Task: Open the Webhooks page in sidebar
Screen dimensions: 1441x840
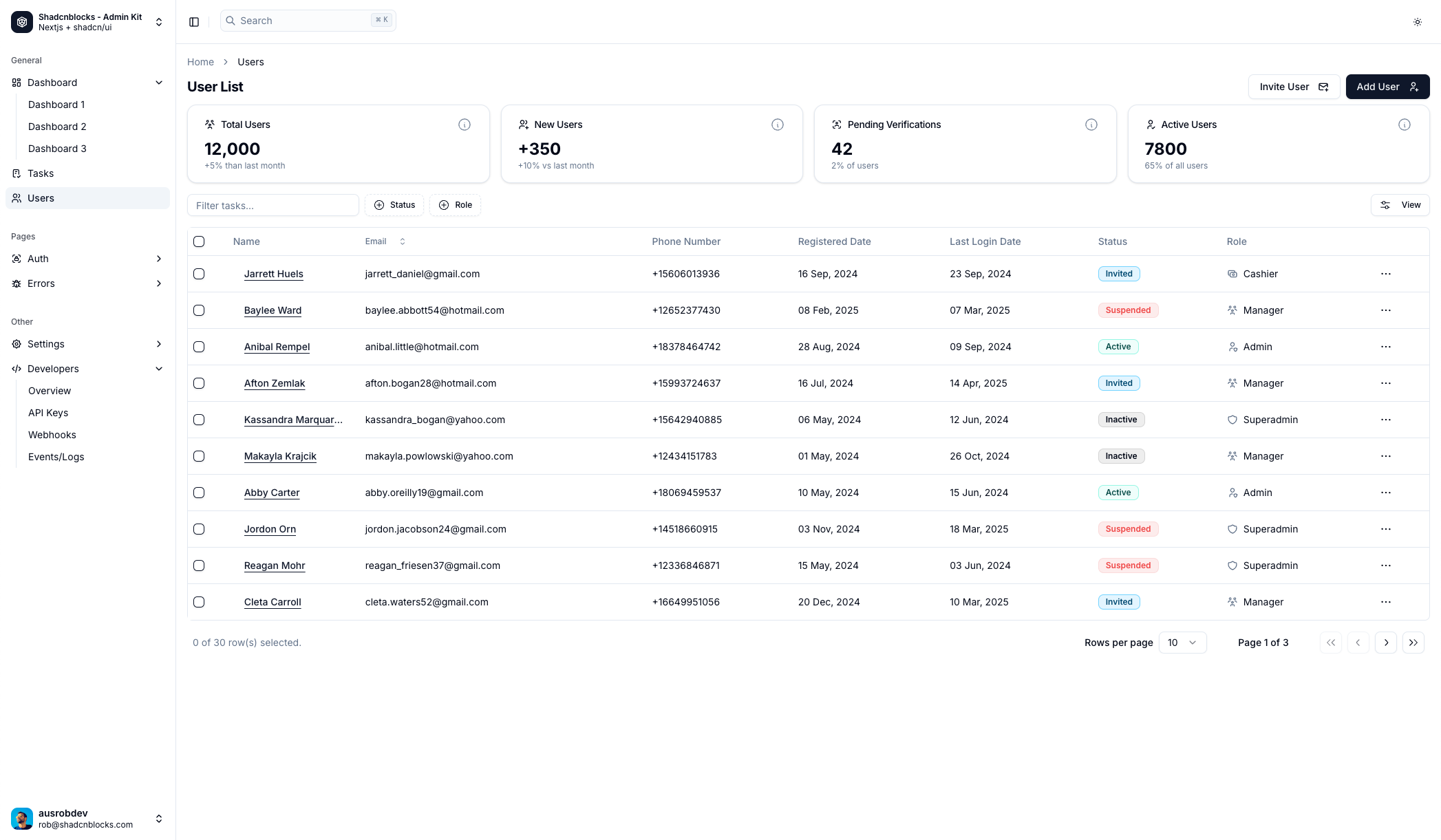Action: [x=52, y=435]
